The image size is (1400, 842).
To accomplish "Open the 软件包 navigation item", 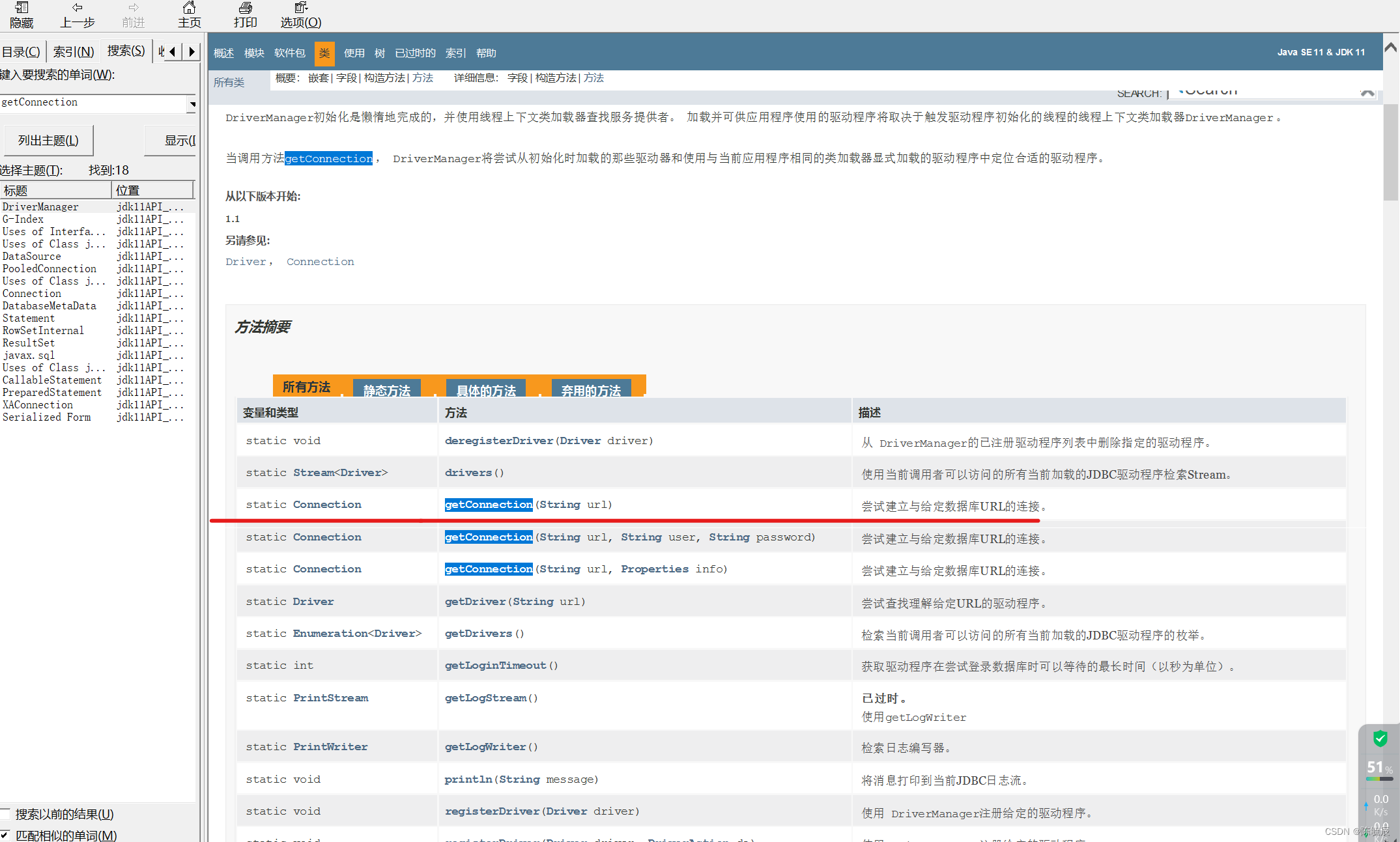I will tap(289, 53).
